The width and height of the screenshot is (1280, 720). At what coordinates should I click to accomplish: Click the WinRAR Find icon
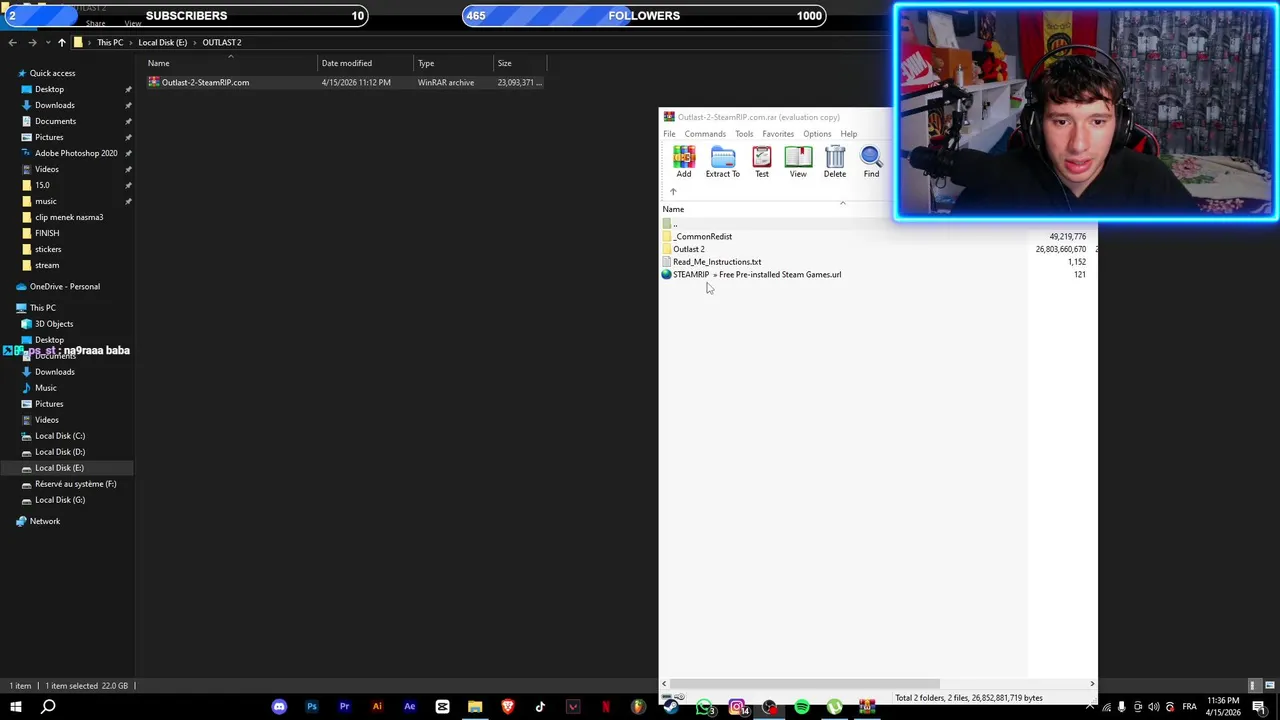(871, 162)
